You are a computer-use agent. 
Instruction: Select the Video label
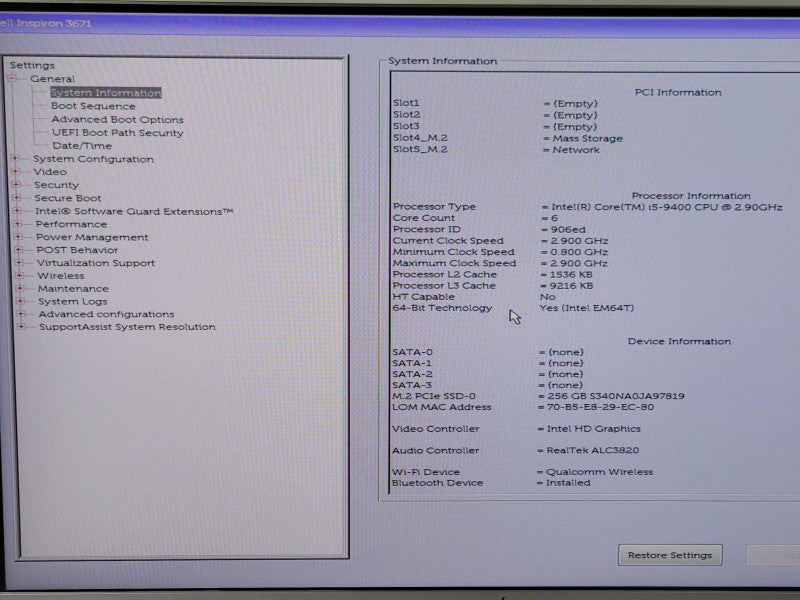(50, 171)
